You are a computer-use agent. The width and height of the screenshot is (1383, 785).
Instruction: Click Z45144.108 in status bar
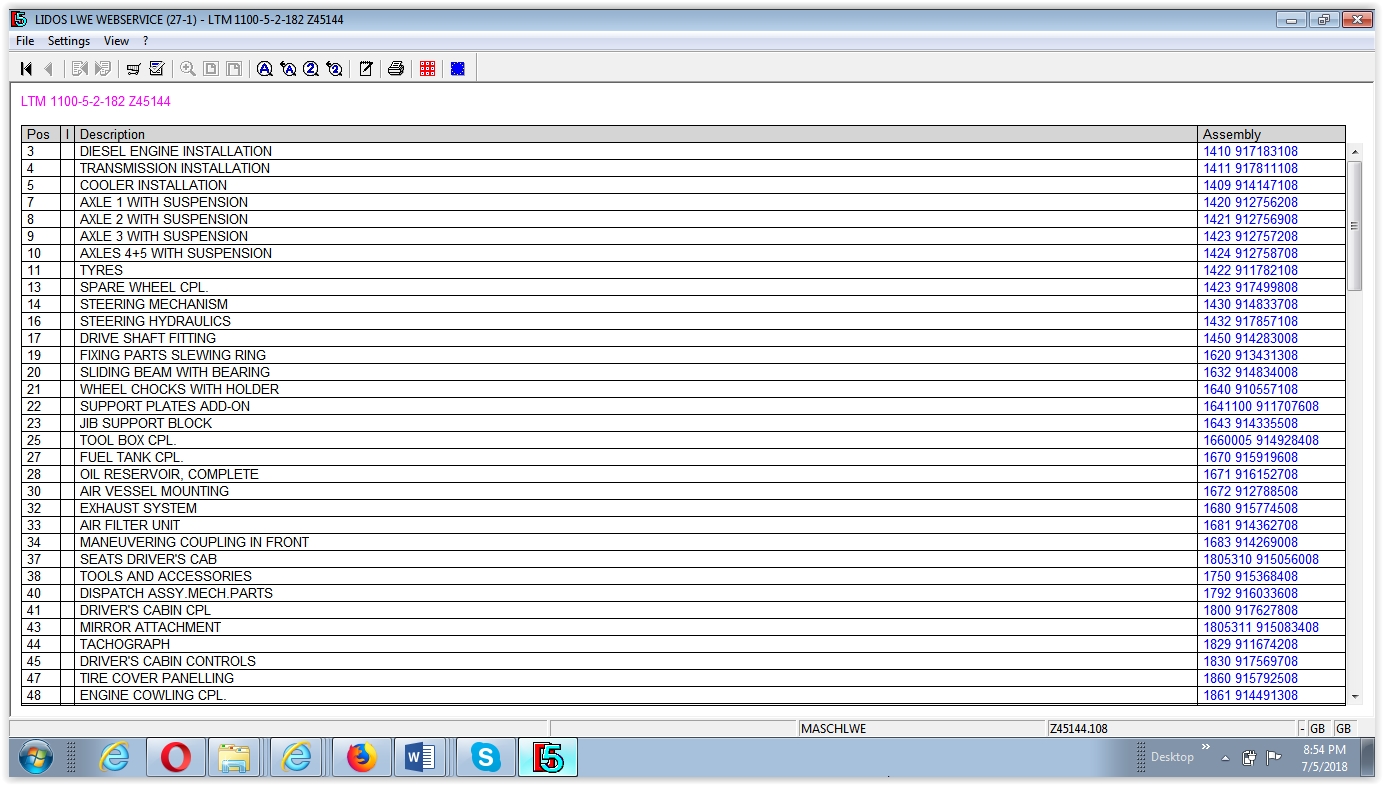1078,729
